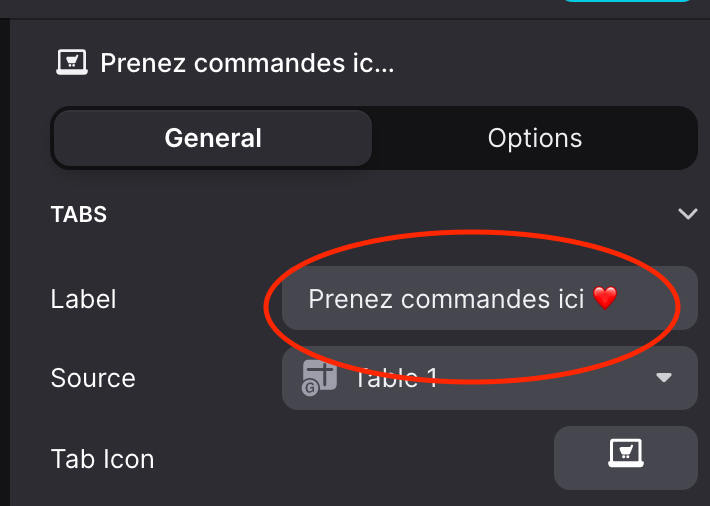
Task: Open the Tab Icon picker button
Action: click(625, 458)
